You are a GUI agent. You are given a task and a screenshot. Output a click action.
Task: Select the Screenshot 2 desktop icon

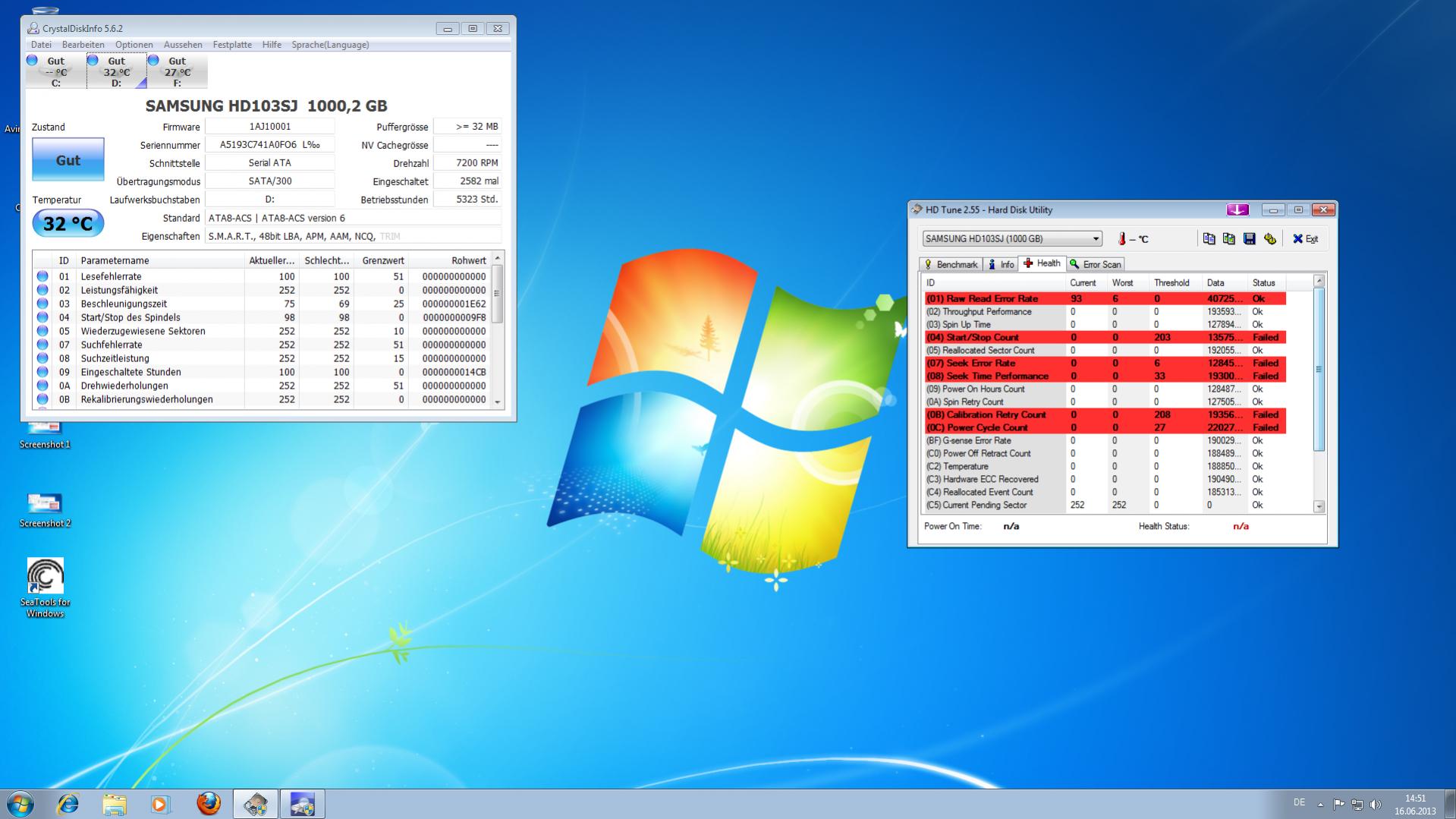click(45, 509)
